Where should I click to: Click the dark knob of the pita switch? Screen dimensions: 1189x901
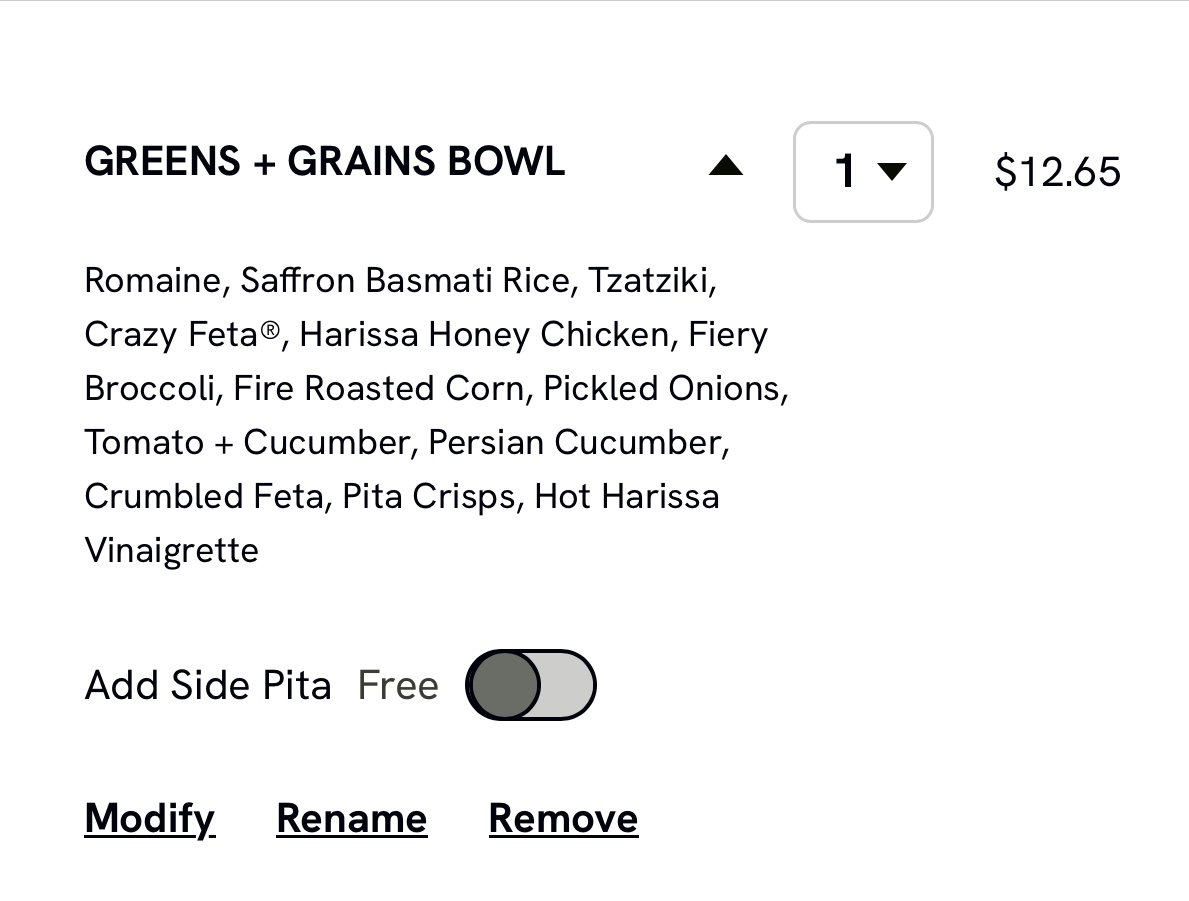pyautogui.click(x=504, y=685)
